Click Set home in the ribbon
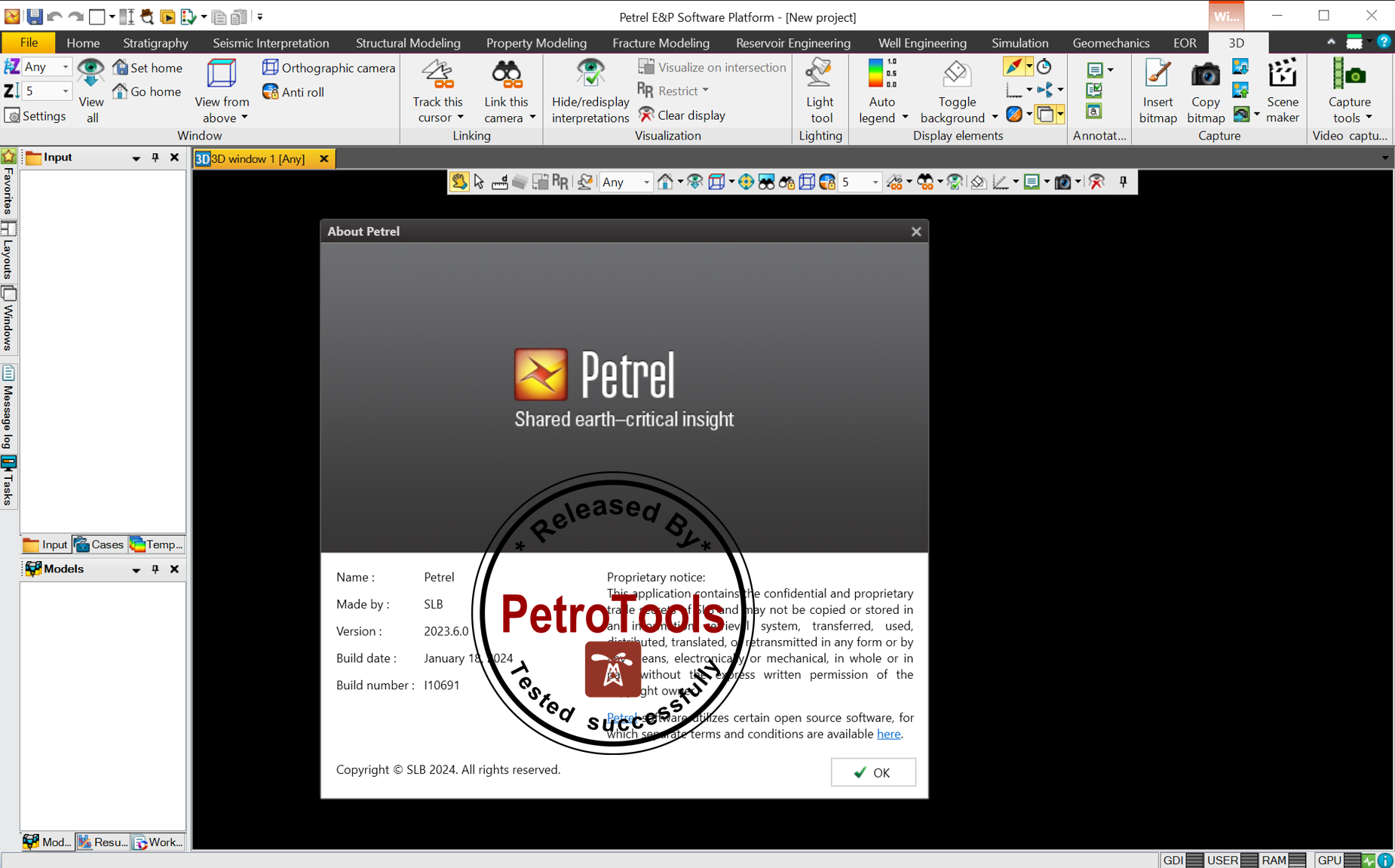This screenshot has width=1395, height=868. [x=148, y=68]
